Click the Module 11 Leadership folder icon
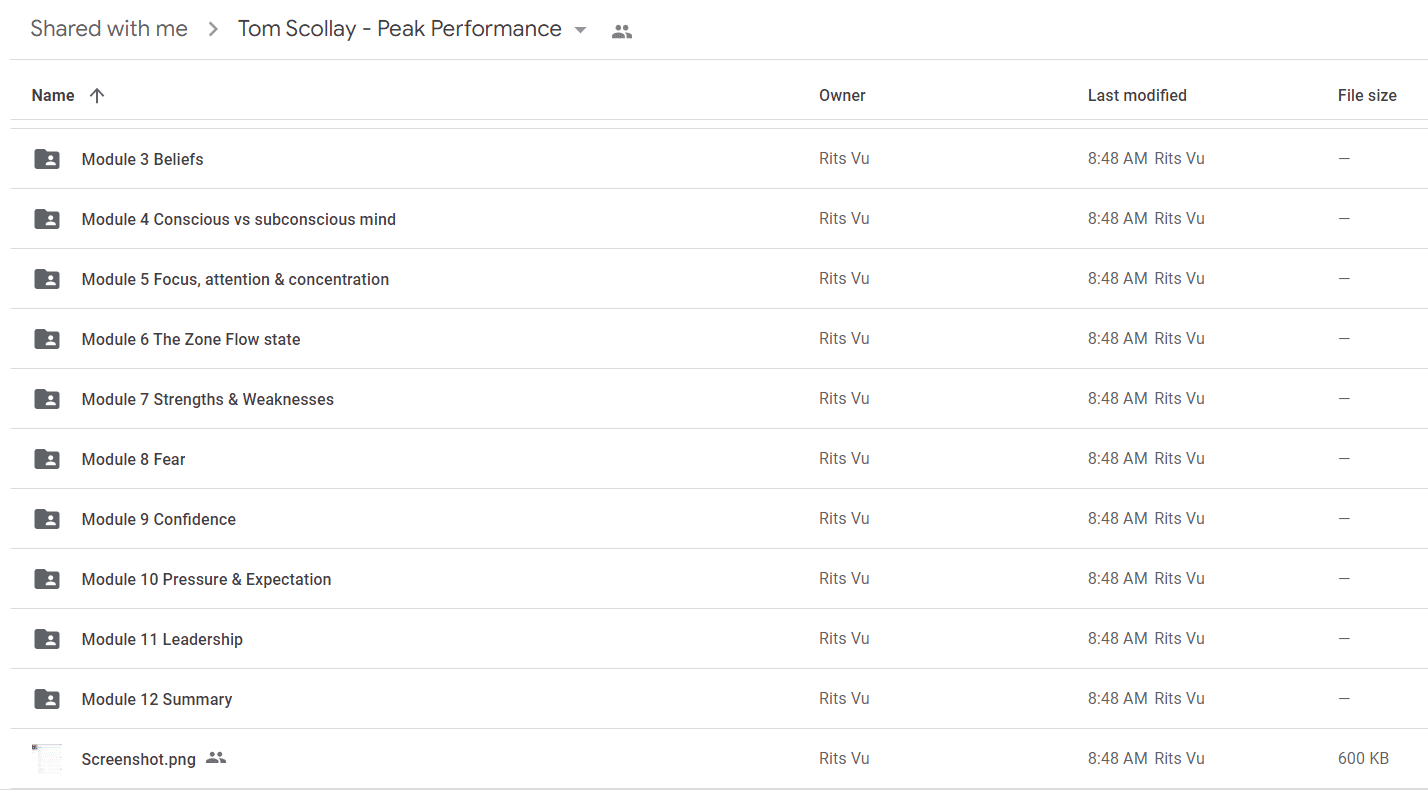This screenshot has height=793, width=1428. click(47, 639)
